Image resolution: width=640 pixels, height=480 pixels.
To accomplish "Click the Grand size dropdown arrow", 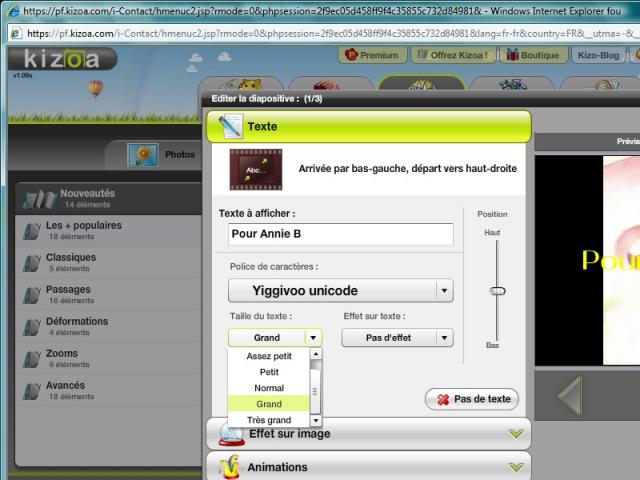I will tap(313, 338).
